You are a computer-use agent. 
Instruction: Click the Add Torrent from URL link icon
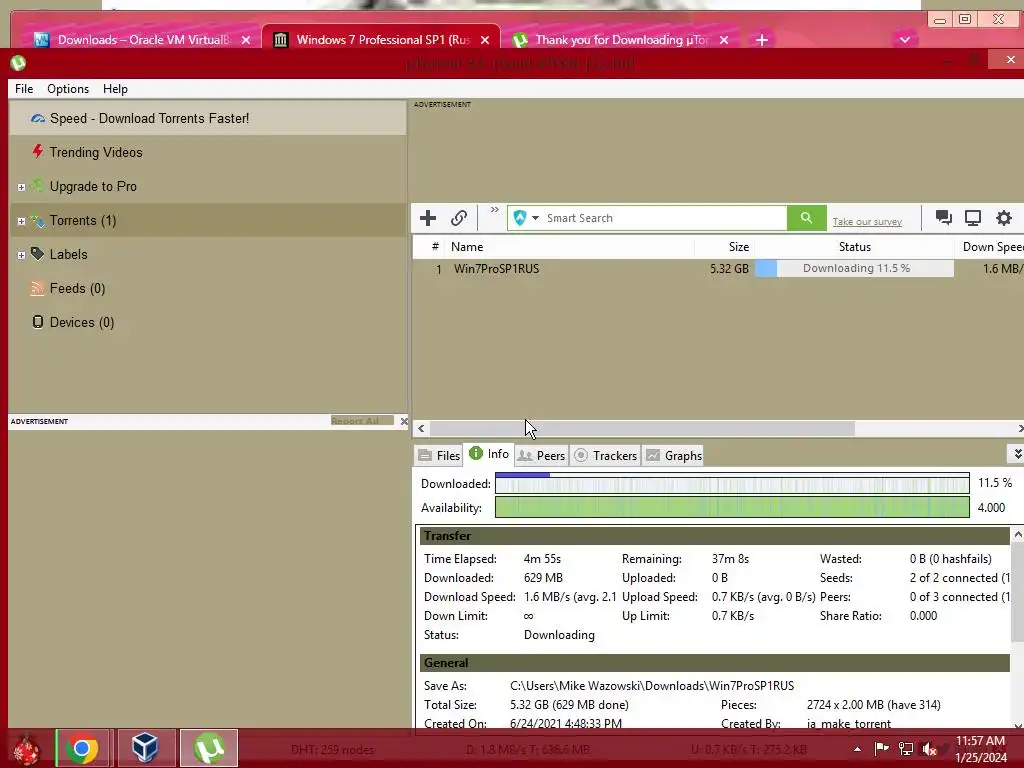coord(459,218)
